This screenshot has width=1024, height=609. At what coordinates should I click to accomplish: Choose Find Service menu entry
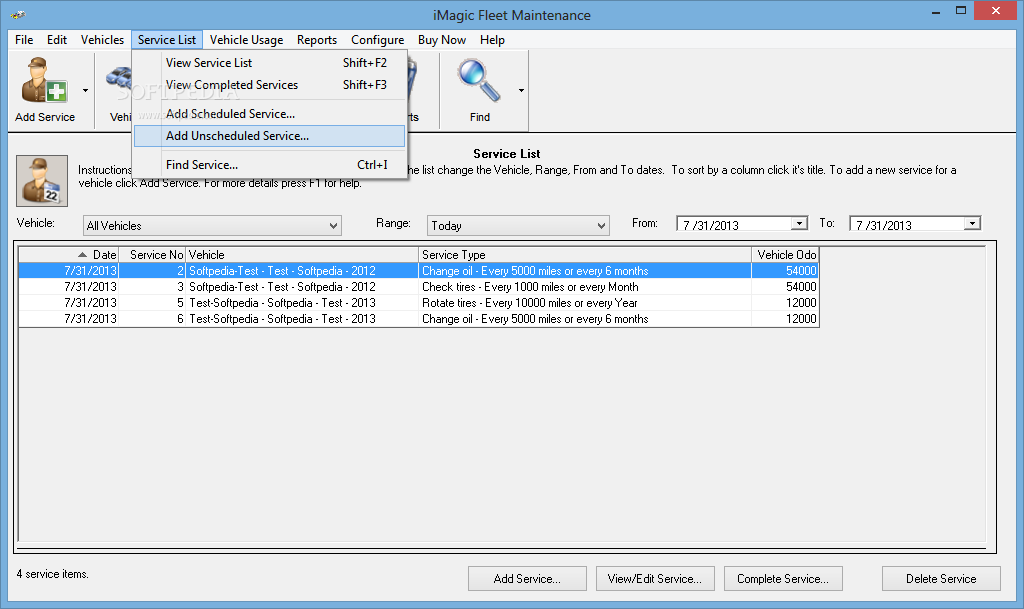point(269,164)
